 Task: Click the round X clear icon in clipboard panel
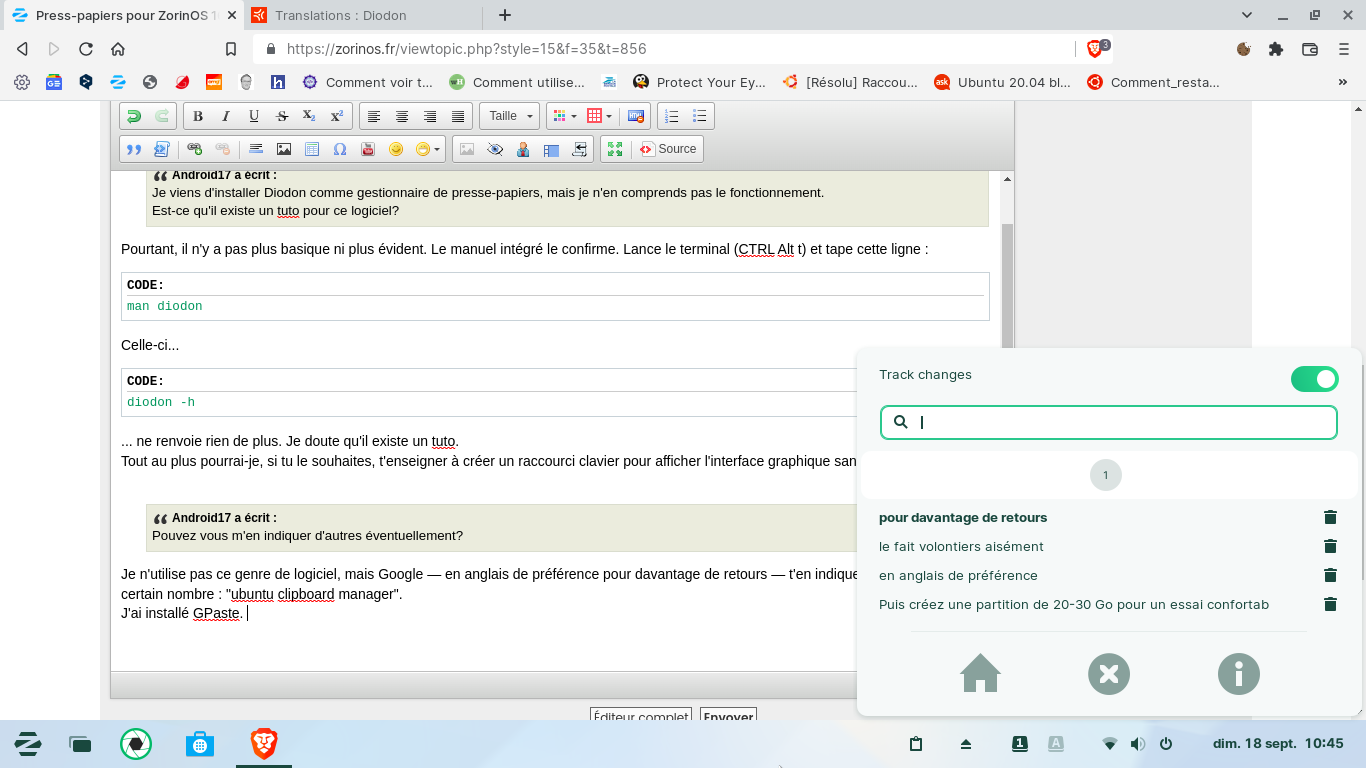(x=1108, y=673)
